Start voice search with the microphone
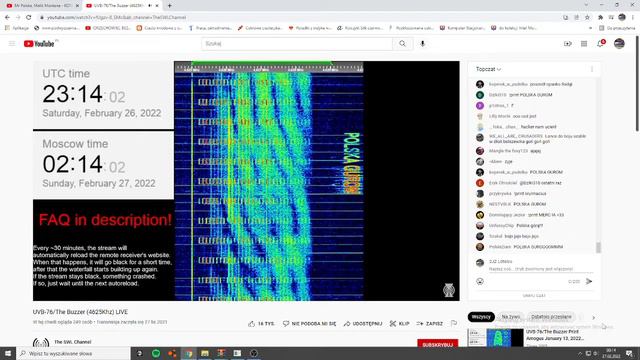Screen dimensions: 640x360 pos(422,44)
